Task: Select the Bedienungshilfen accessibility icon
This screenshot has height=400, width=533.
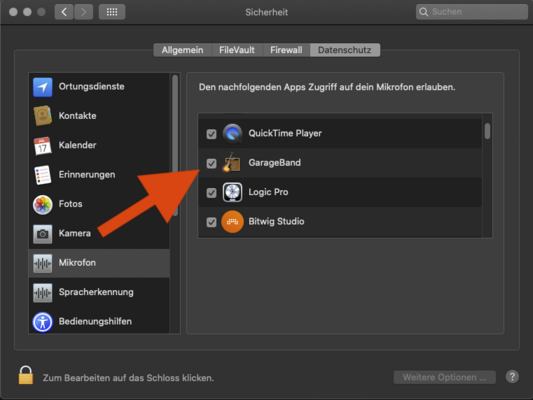Action: 42,322
